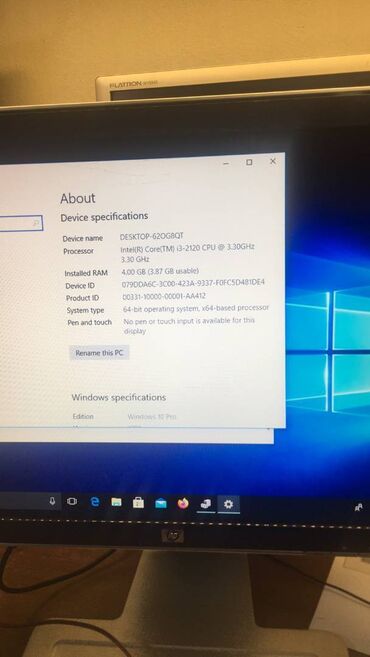Image resolution: width=370 pixels, height=657 pixels.
Task: Open the People icon in system tray
Action: pyautogui.click(x=358, y=507)
